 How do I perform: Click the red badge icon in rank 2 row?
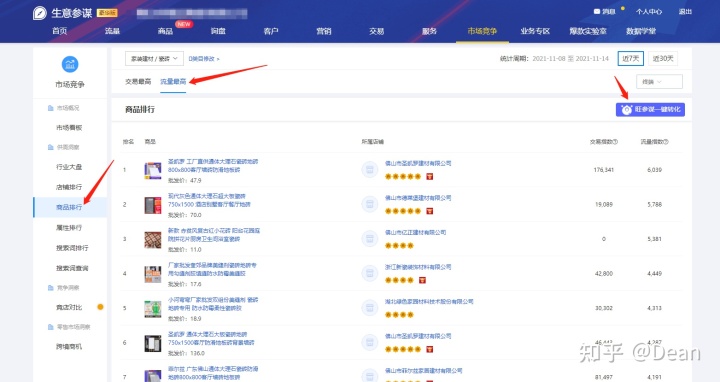click(x=430, y=211)
